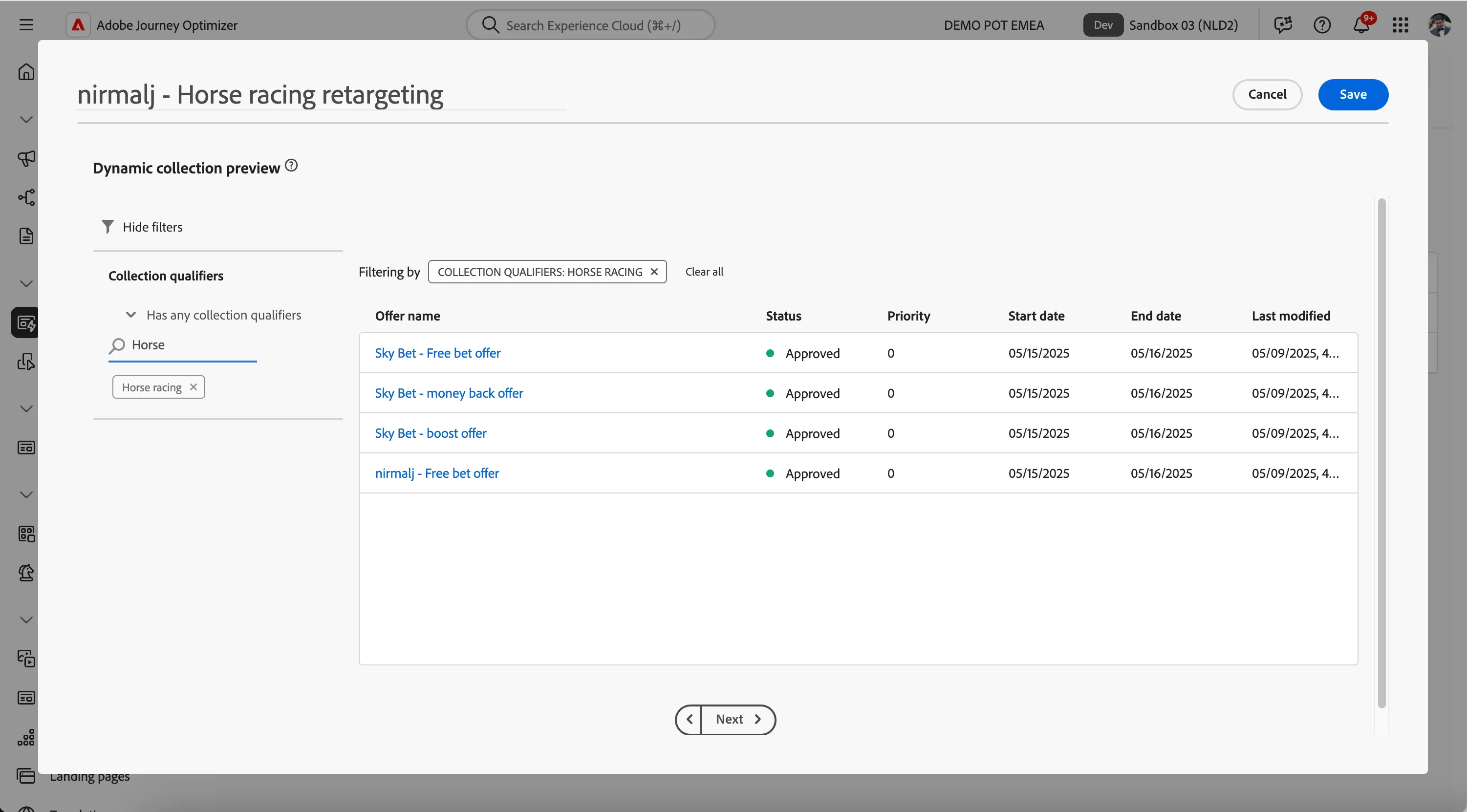
Task: Click the Search Experience Cloud field
Action: (590, 25)
